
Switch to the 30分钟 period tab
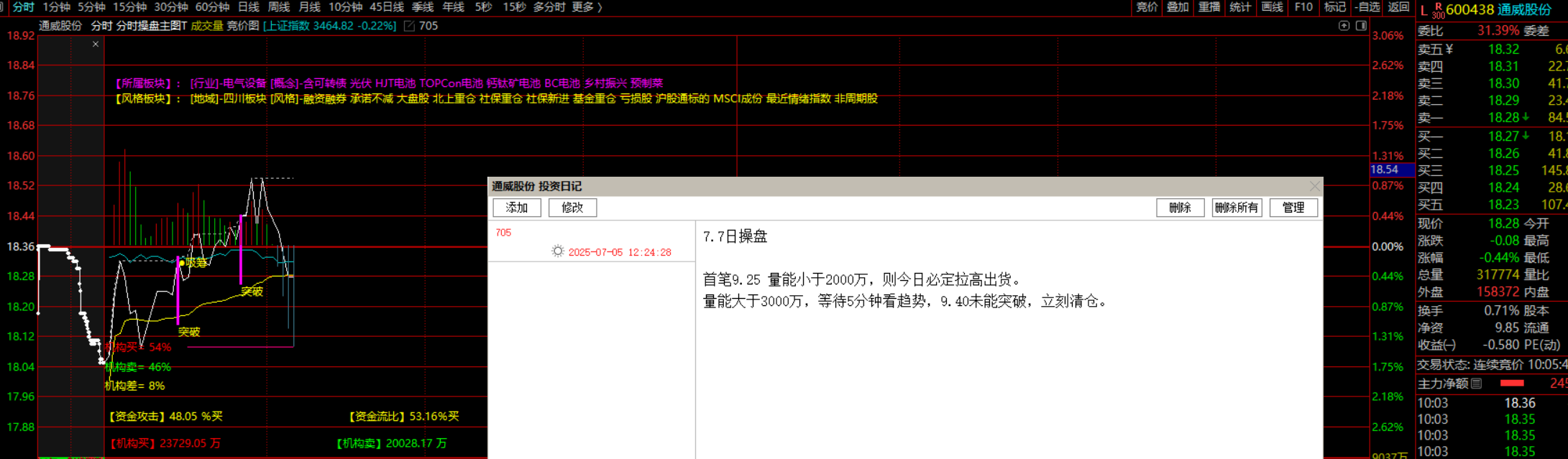[x=171, y=7]
